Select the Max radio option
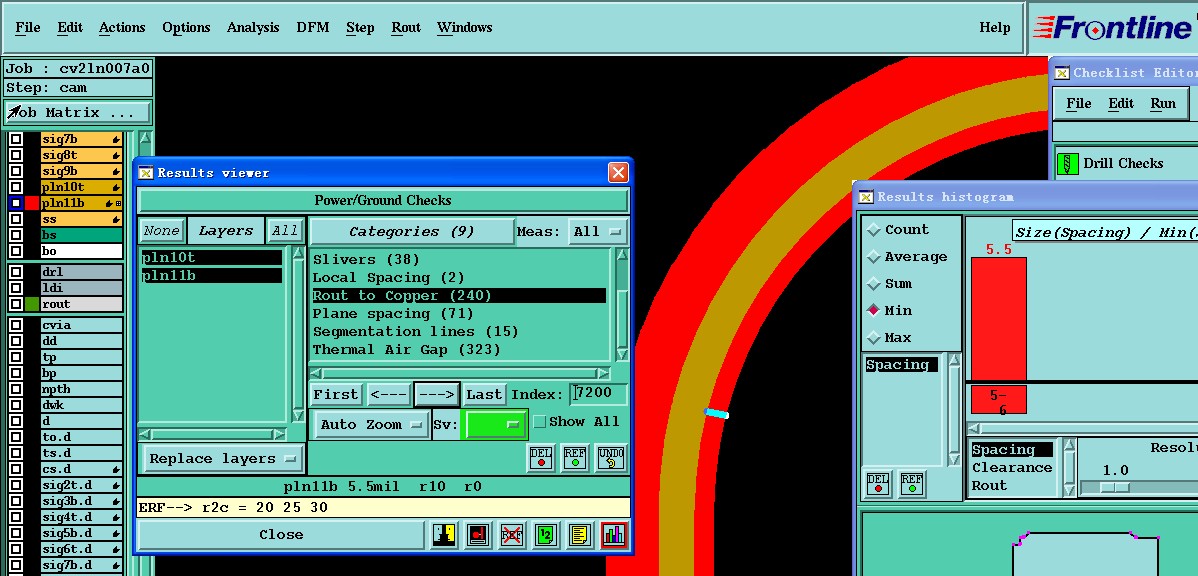Image resolution: width=1198 pixels, height=576 pixels. click(x=873, y=337)
